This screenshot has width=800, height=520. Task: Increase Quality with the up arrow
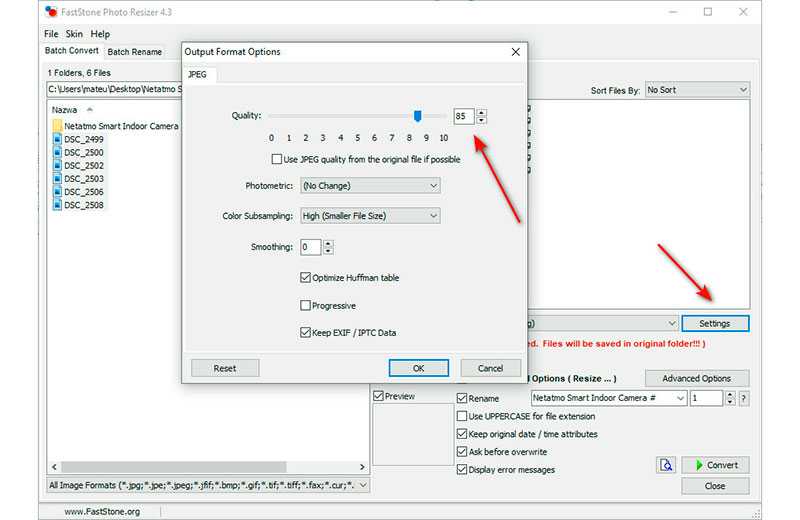[x=482, y=111]
